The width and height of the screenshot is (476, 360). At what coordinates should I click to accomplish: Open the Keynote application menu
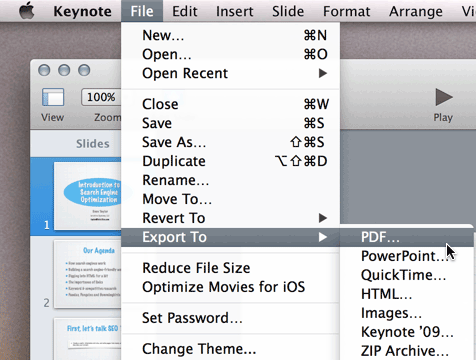(x=82, y=11)
